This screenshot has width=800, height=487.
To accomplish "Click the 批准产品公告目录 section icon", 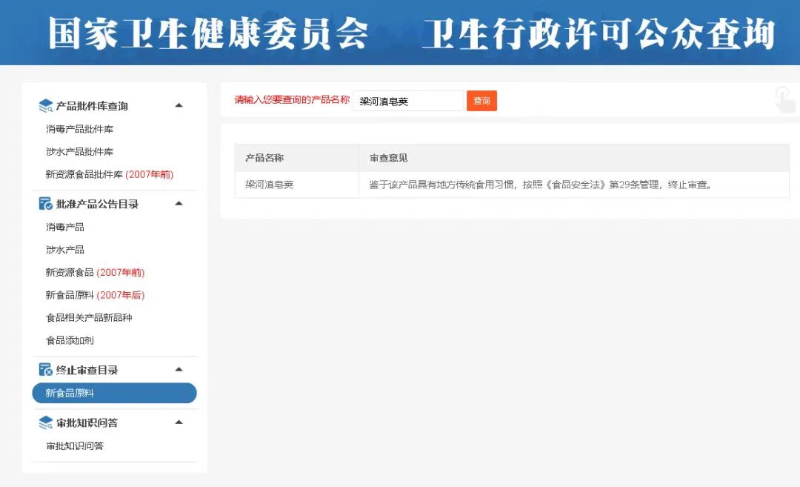I will pos(45,204).
